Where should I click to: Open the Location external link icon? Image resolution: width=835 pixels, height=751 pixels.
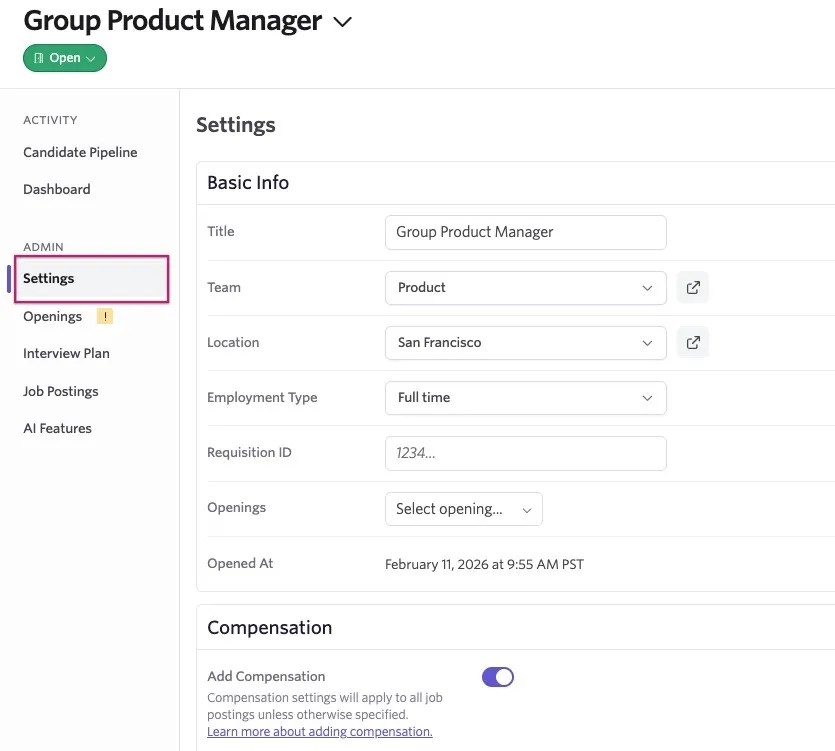[x=692, y=342]
